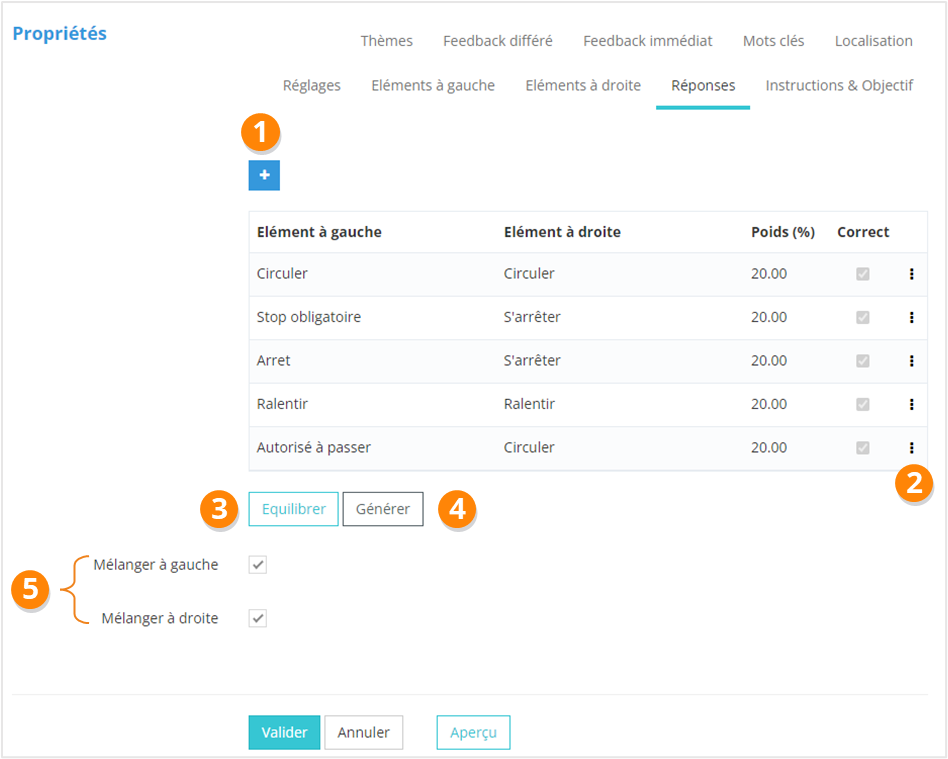
Task: Open three-dot menu for Arret row
Action: tap(911, 361)
